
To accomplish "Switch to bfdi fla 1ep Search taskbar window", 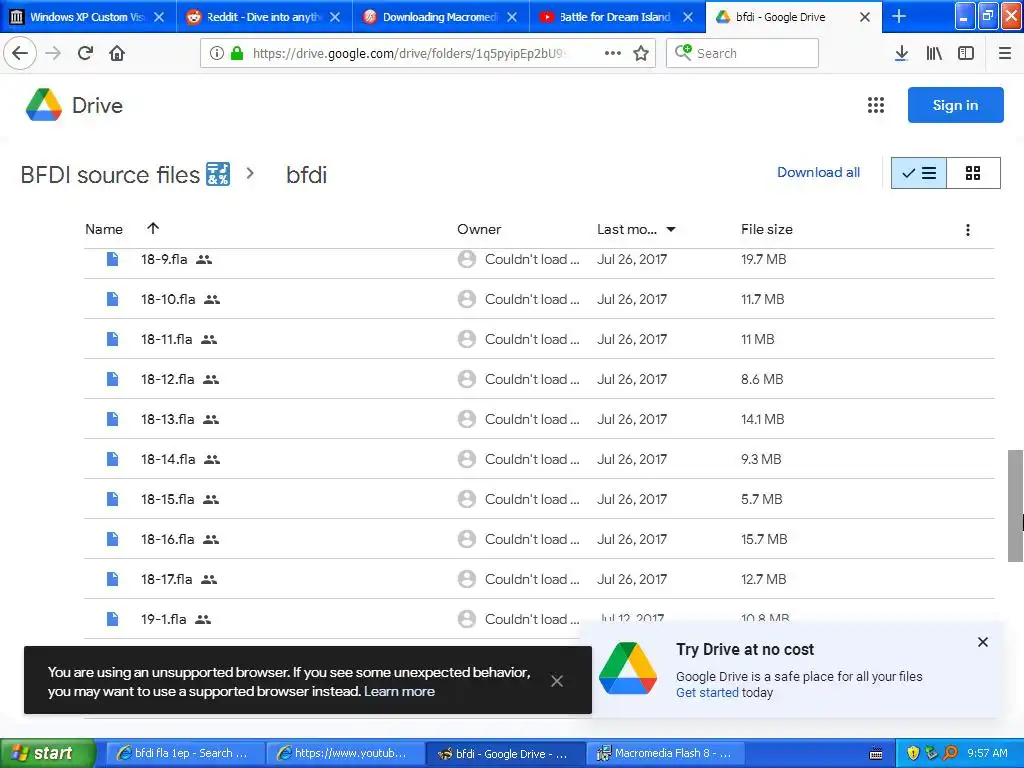I will [x=184, y=753].
